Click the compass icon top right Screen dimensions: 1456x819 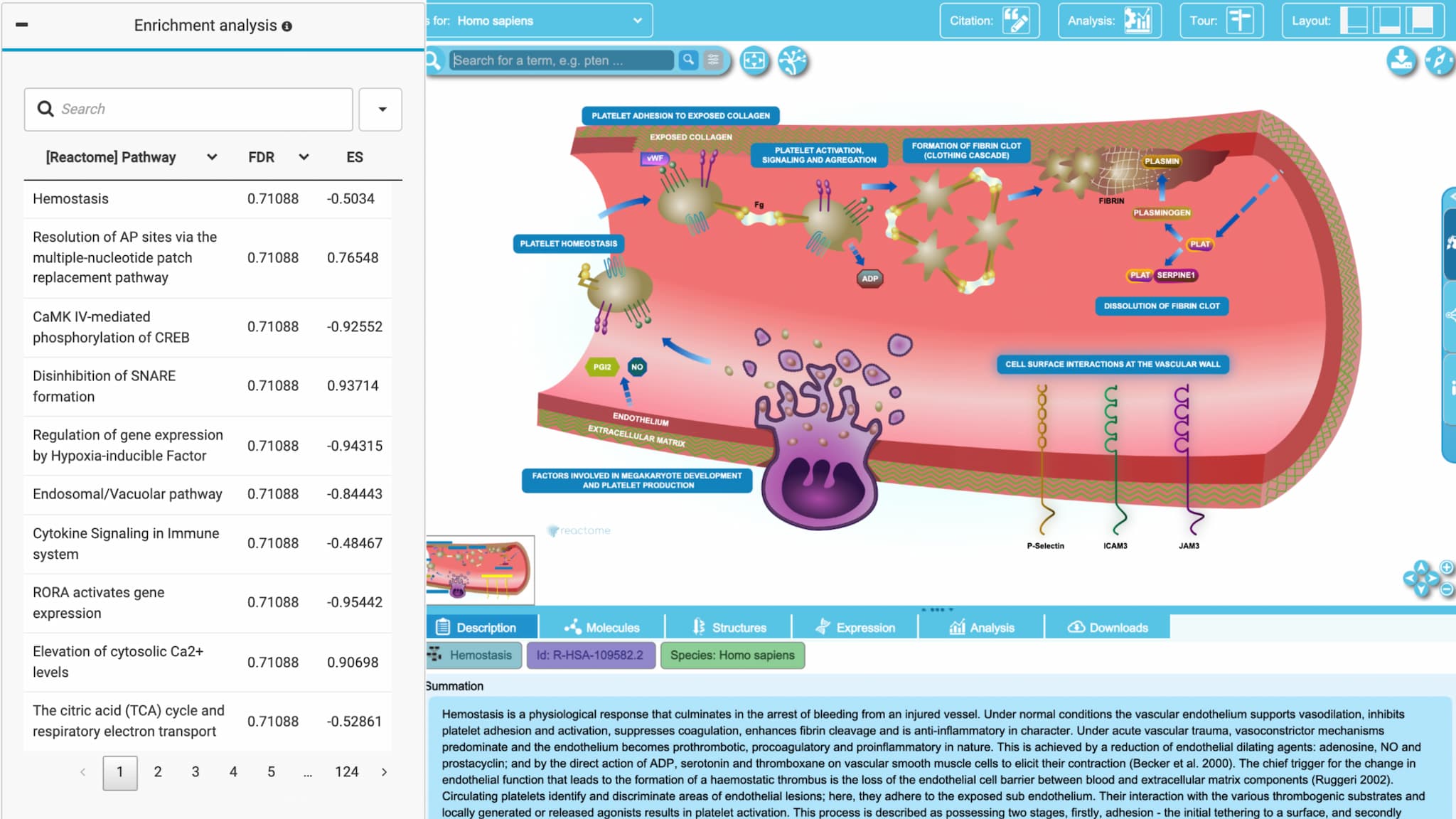pyautogui.click(x=1440, y=61)
